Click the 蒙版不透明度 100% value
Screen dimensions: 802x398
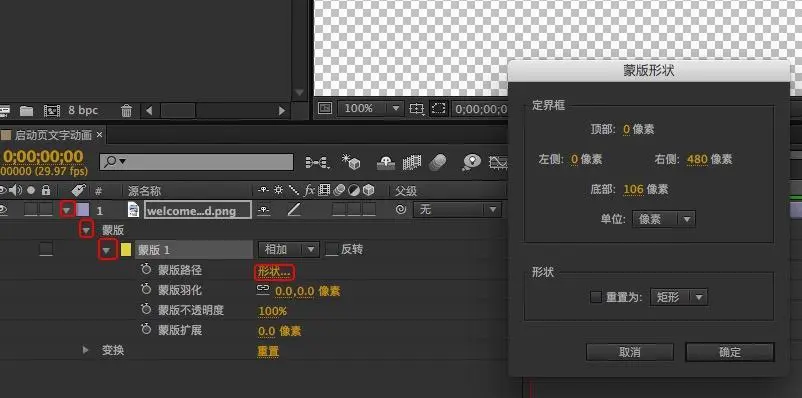(273, 311)
